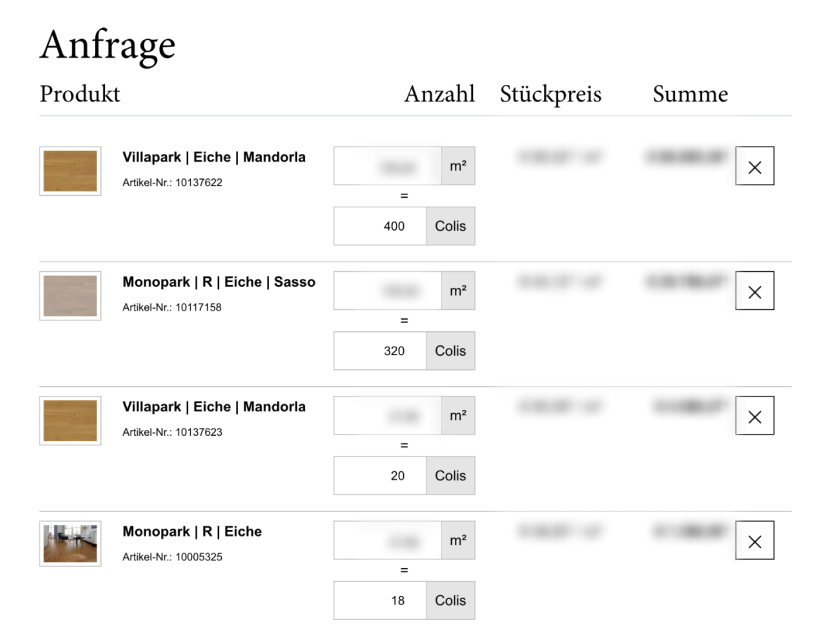Remove Villapark Eiche Mandorla 10137622 with X
Image resolution: width=831 pixels, height=630 pixels.
[754, 167]
